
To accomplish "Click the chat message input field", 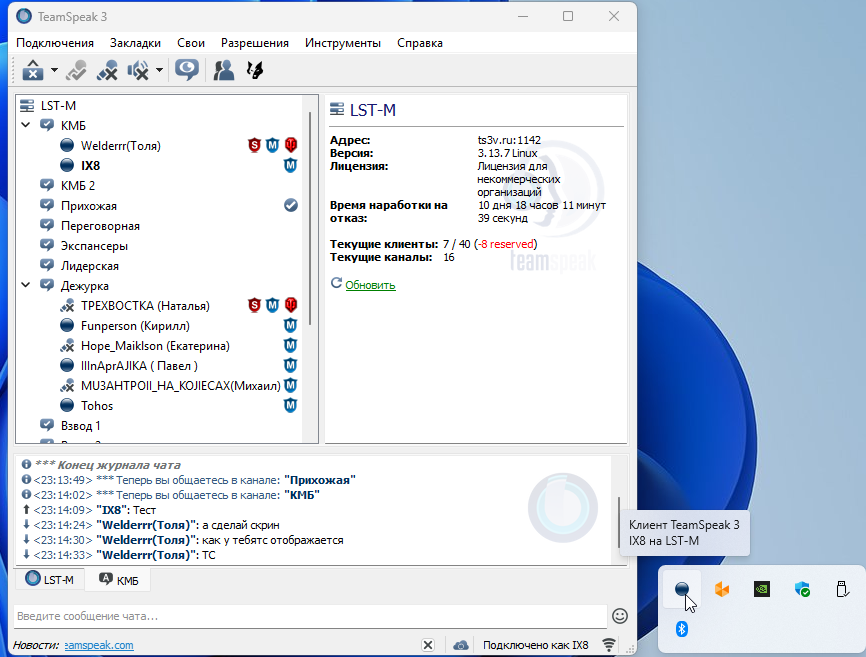I will coord(310,616).
